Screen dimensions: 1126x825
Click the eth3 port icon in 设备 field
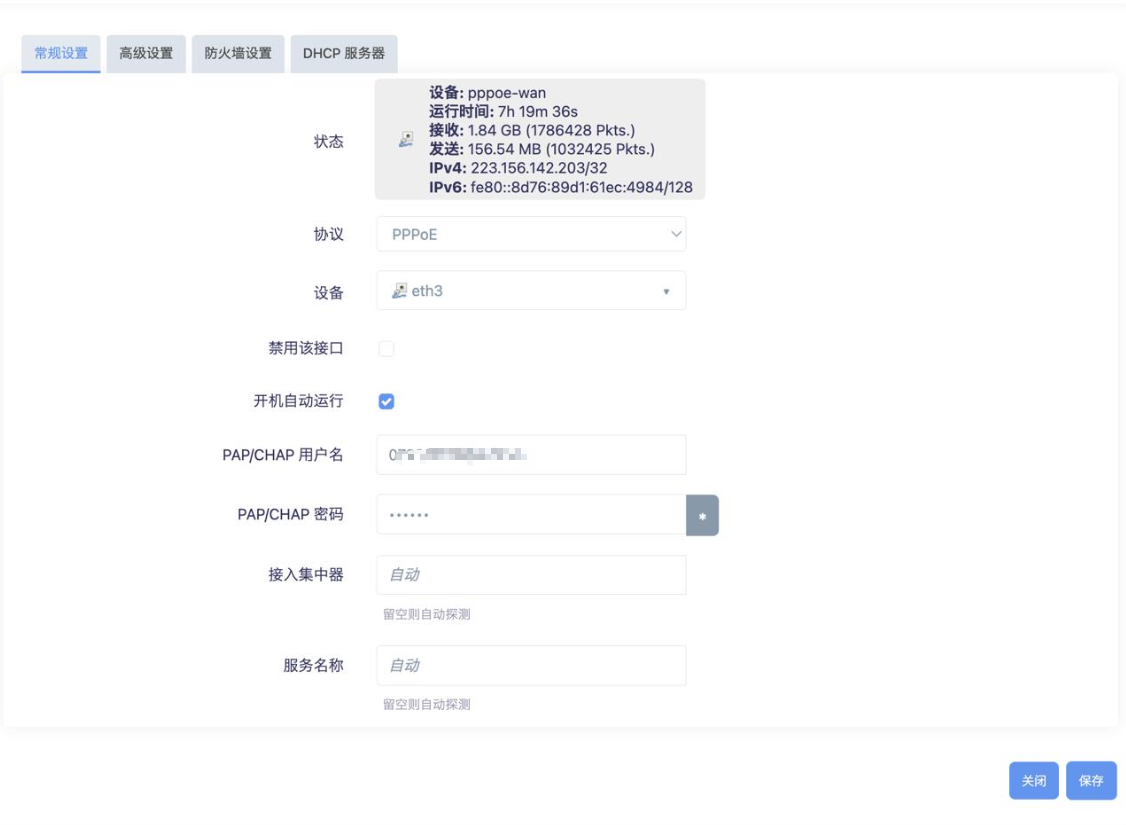click(x=399, y=291)
